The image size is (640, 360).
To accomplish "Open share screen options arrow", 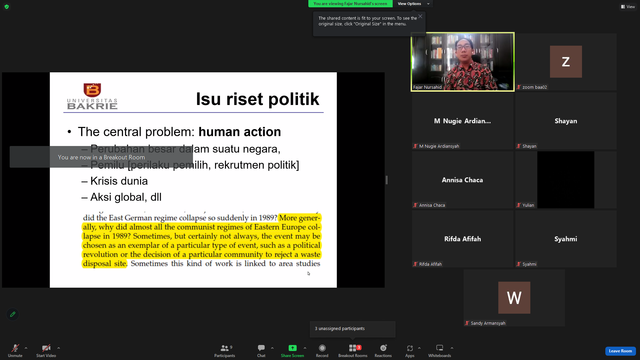I will click(x=305, y=348).
